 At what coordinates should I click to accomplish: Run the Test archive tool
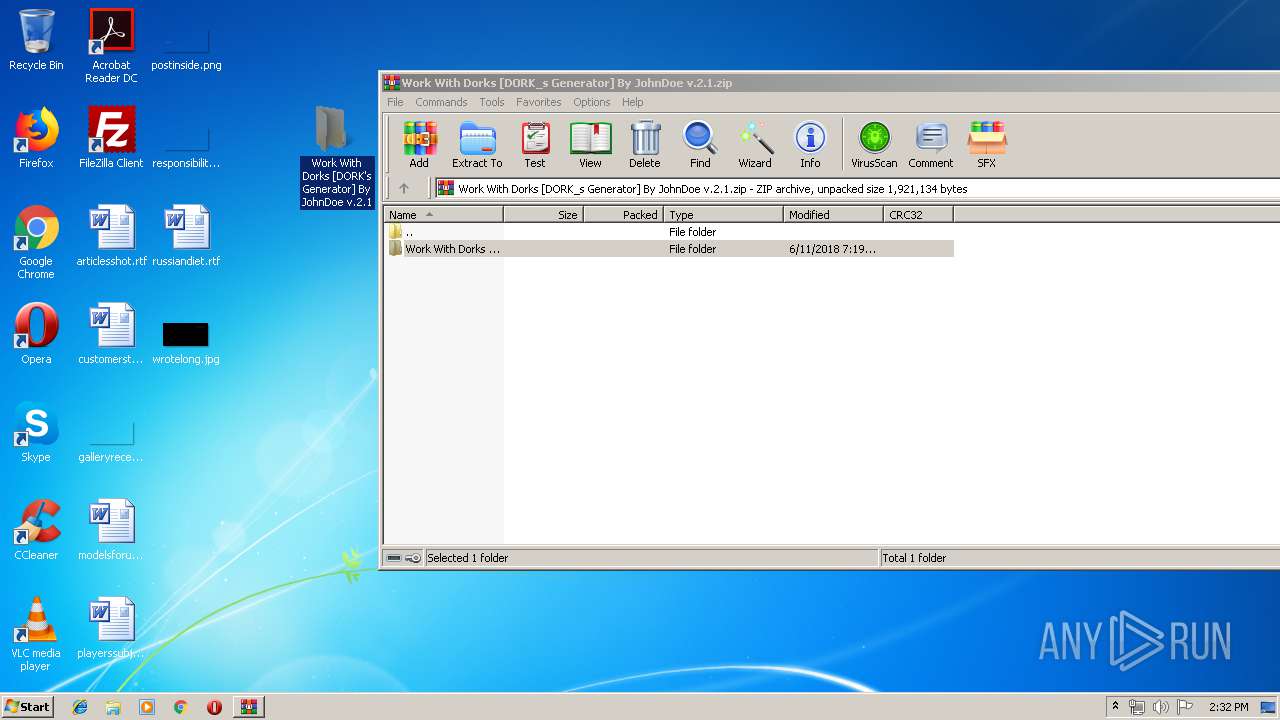(535, 145)
